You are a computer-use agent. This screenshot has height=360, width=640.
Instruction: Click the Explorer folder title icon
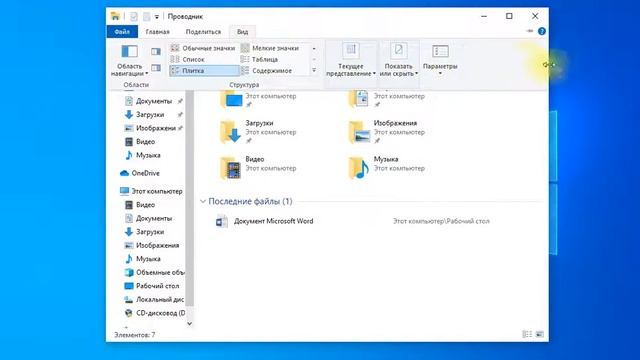(x=115, y=16)
